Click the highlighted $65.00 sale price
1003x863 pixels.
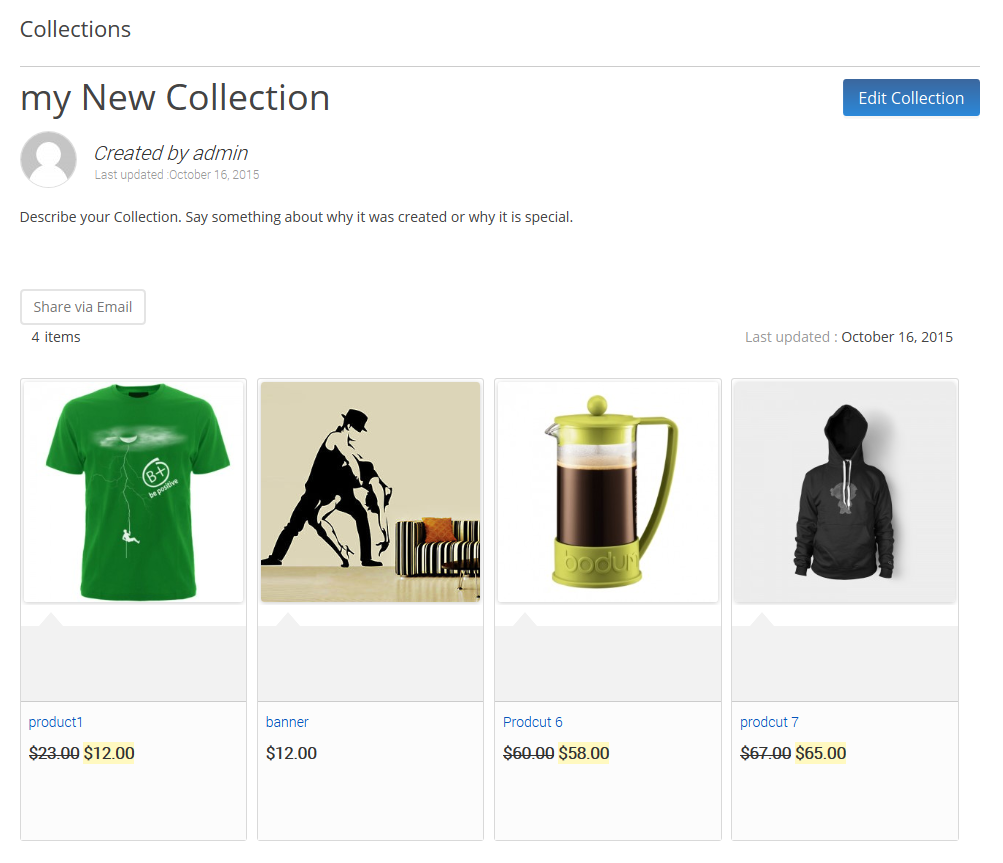click(820, 753)
